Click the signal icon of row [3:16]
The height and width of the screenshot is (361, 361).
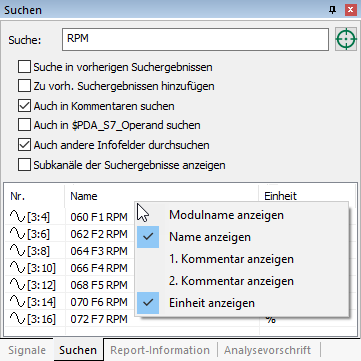click(x=17, y=319)
